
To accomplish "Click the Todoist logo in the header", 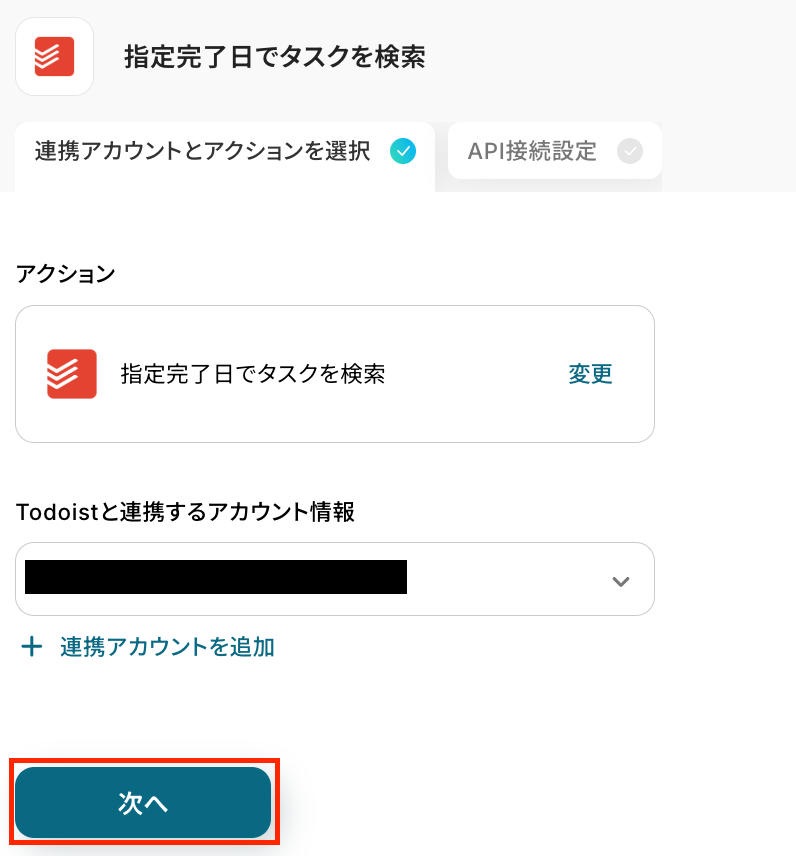I will (54, 57).
